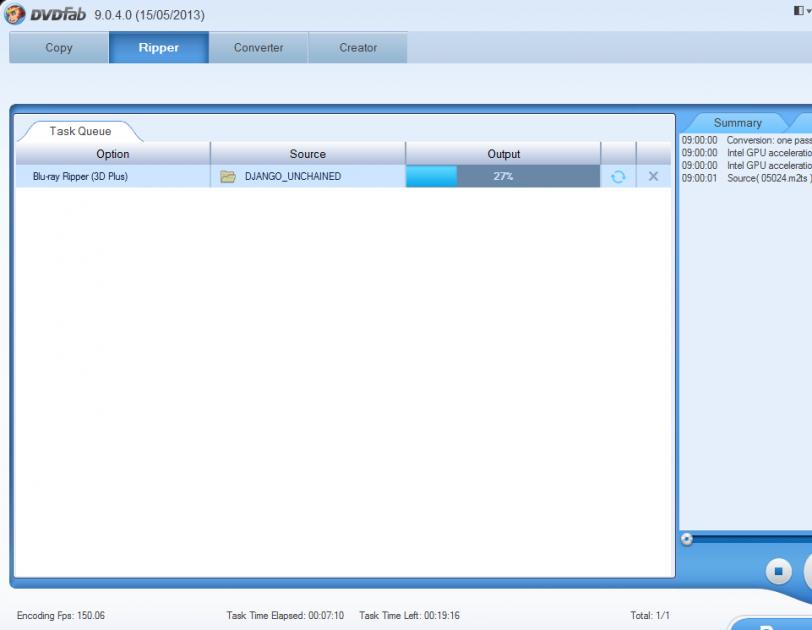Open the skin layout dropdown at top right
The height and width of the screenshot is (630, 812).
801,11
